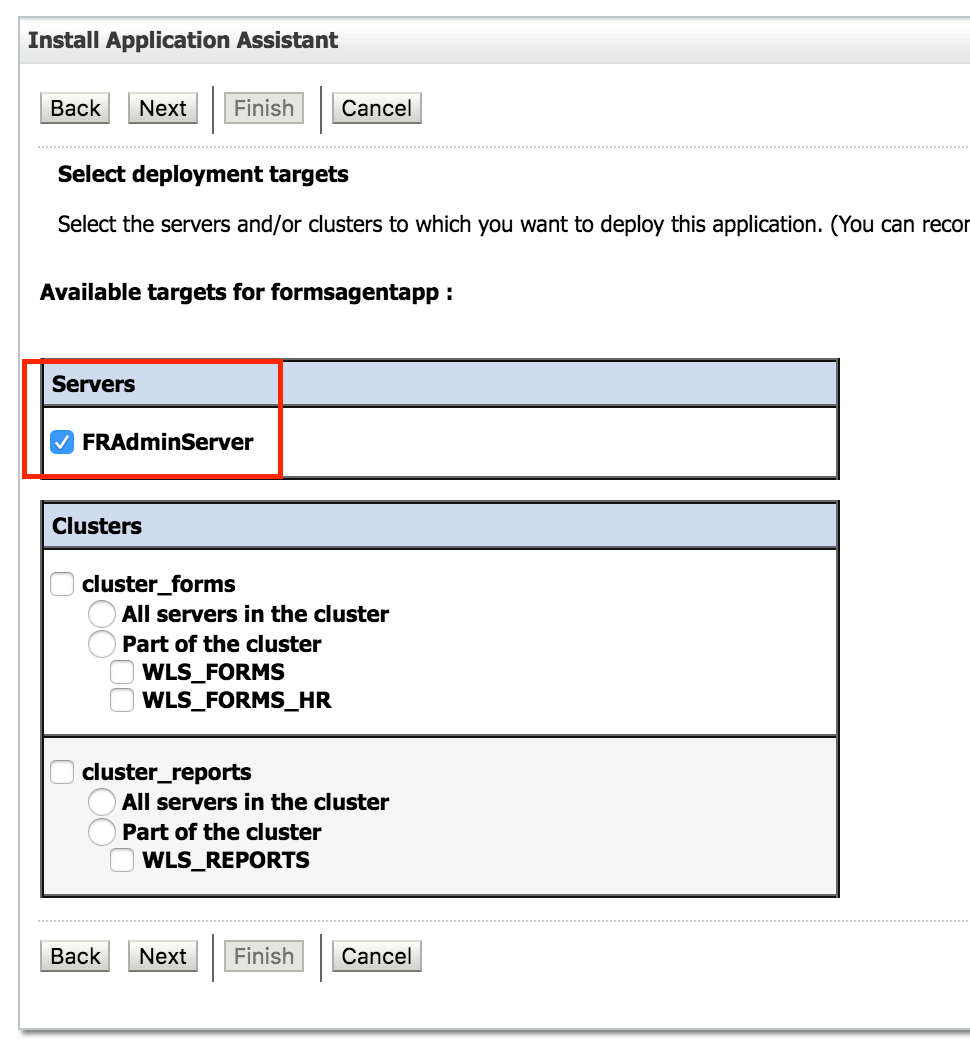Enable the WLS_FORMS server checkbox

pyautogui.click(x=122, y=671)
